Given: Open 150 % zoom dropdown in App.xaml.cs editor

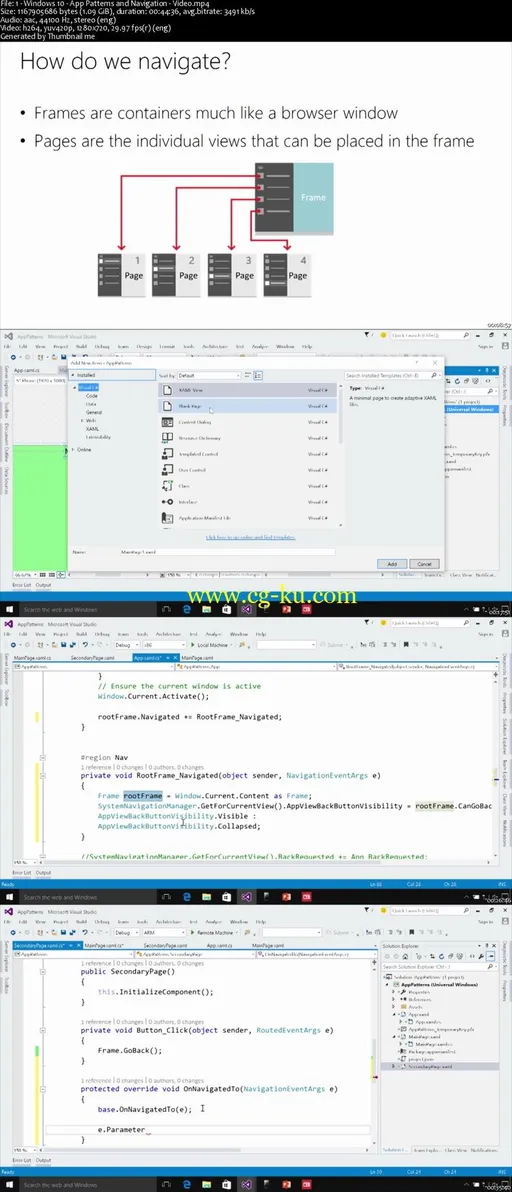Looking at the screenshot, I should coord(23,863).
